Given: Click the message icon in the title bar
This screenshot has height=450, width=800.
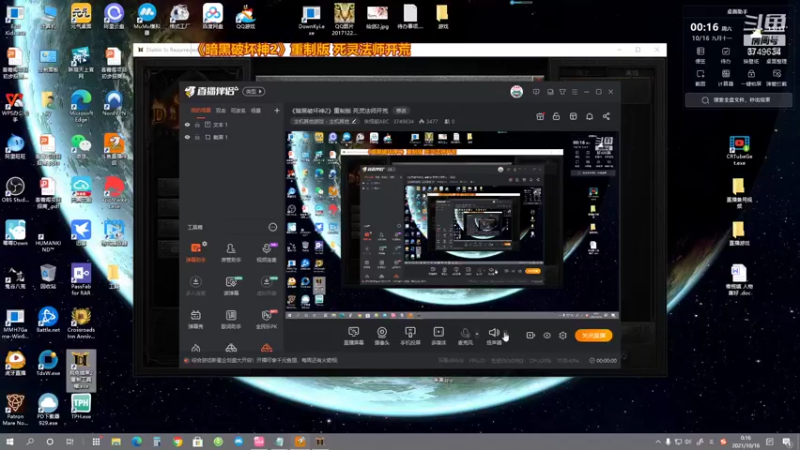Looking at the screenshot, I should 536,92.
